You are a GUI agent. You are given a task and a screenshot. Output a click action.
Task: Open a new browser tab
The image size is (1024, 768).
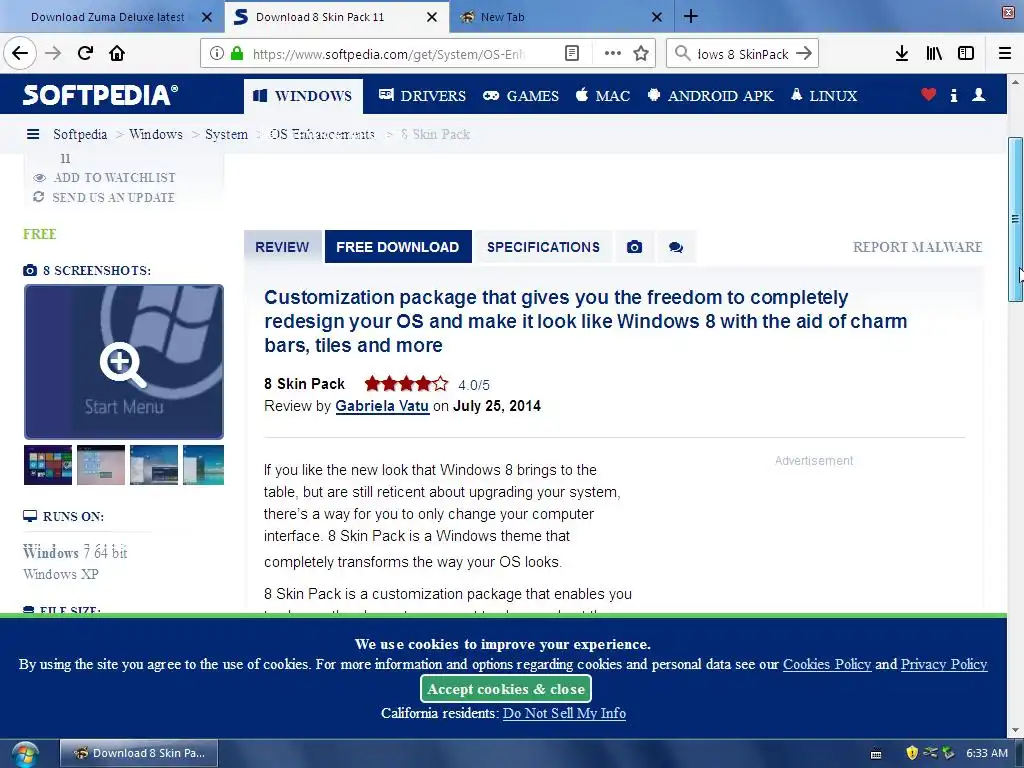(691, 16)
